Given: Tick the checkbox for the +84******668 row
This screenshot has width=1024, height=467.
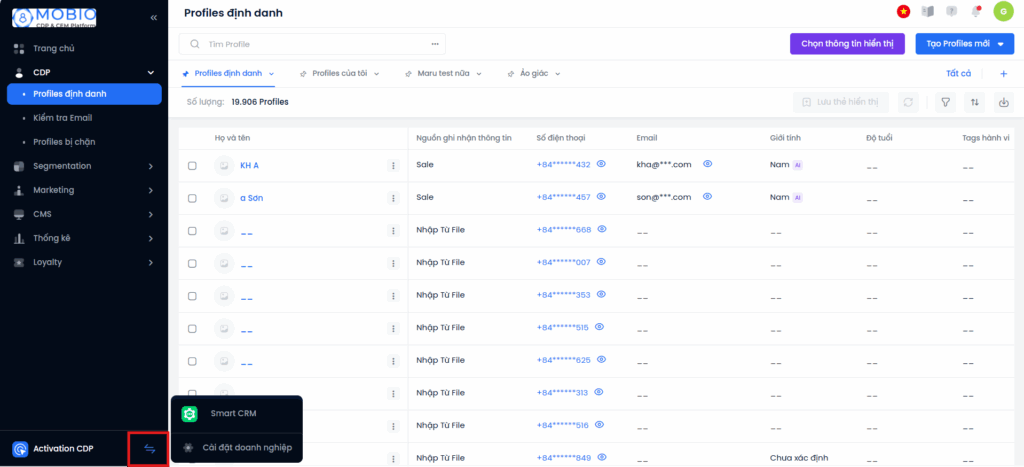Looking at the screenshot, I should click(x=192, y=231).
